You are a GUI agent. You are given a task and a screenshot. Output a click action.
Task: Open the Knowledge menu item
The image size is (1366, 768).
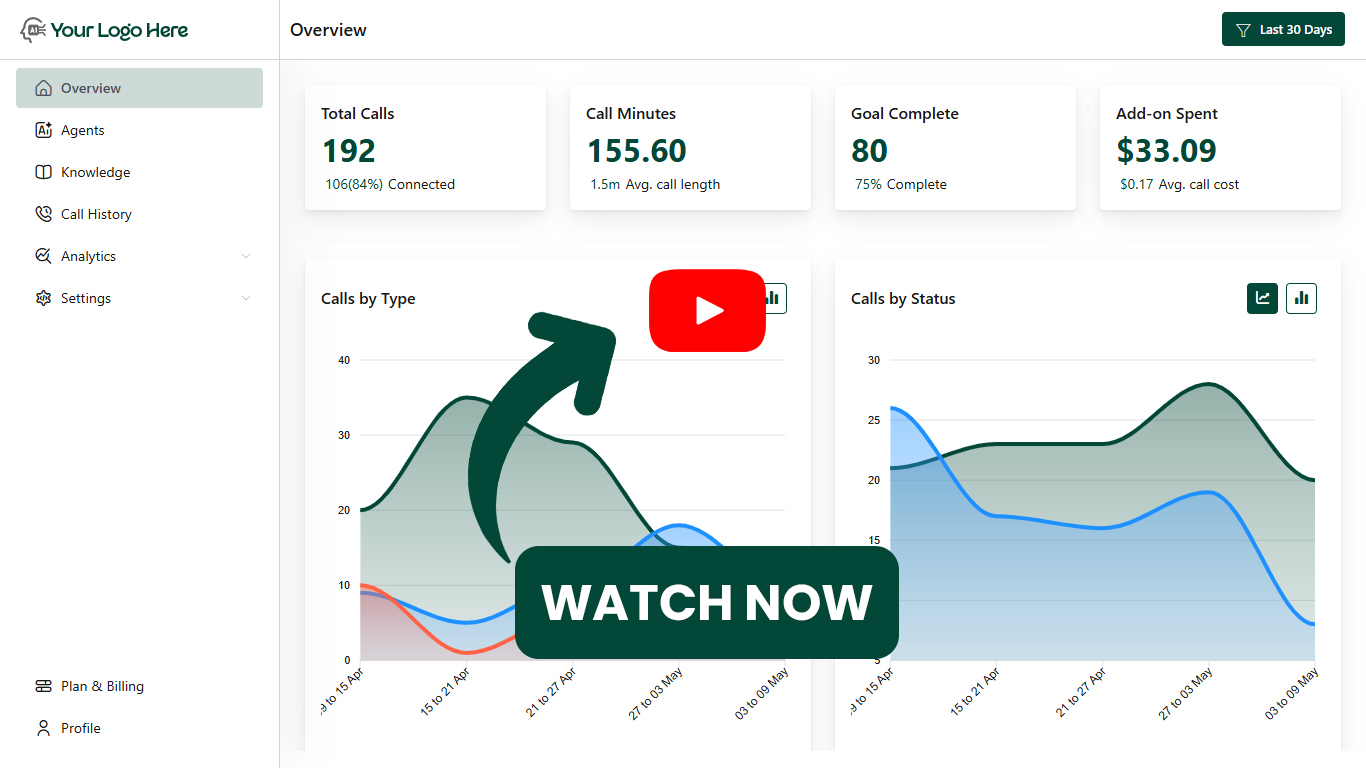click(x=95, y=172)
